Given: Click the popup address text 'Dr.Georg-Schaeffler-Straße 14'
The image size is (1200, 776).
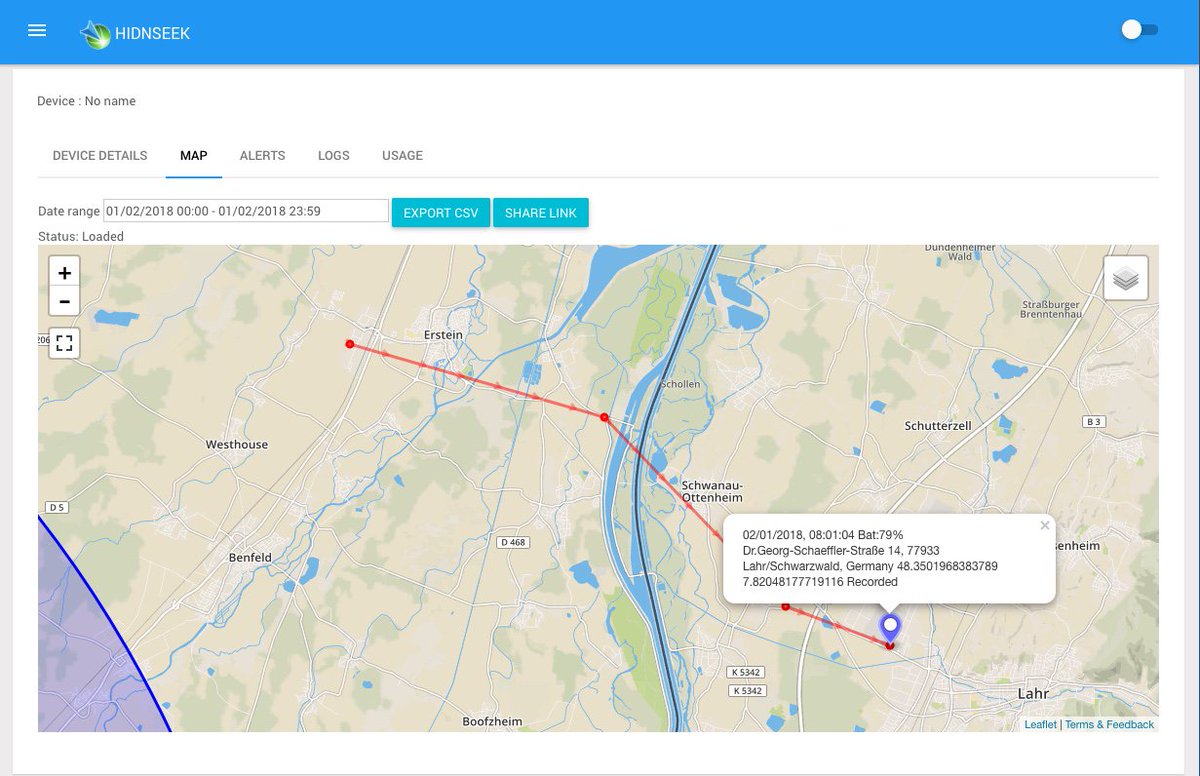Looking at the screenshot, I should coord(825,551).
